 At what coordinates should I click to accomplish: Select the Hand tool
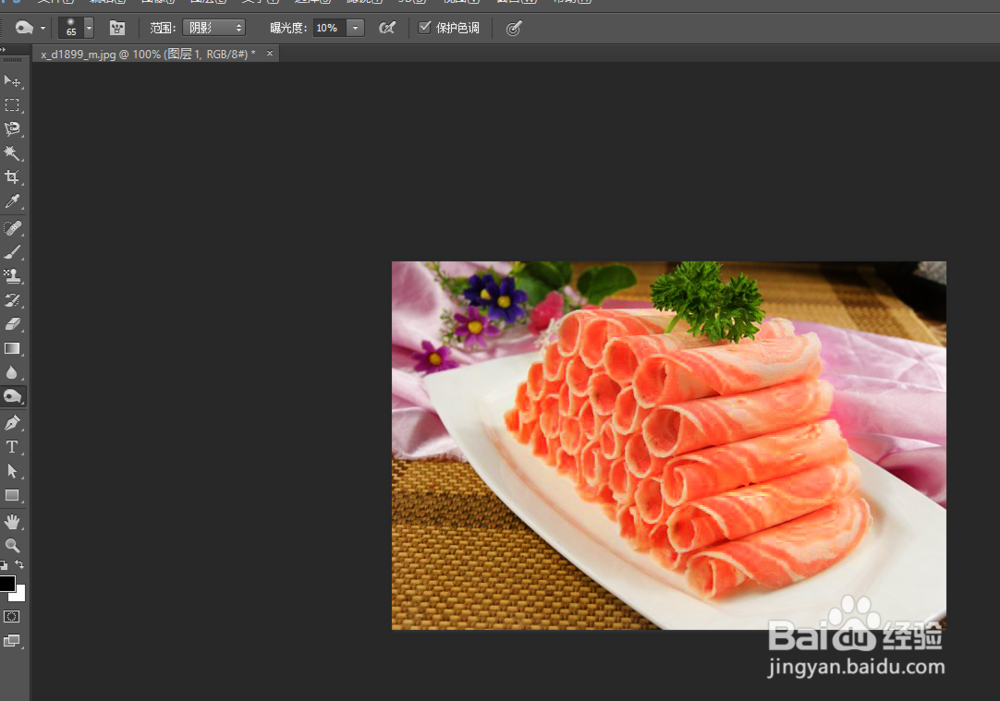tap(12, 522)
